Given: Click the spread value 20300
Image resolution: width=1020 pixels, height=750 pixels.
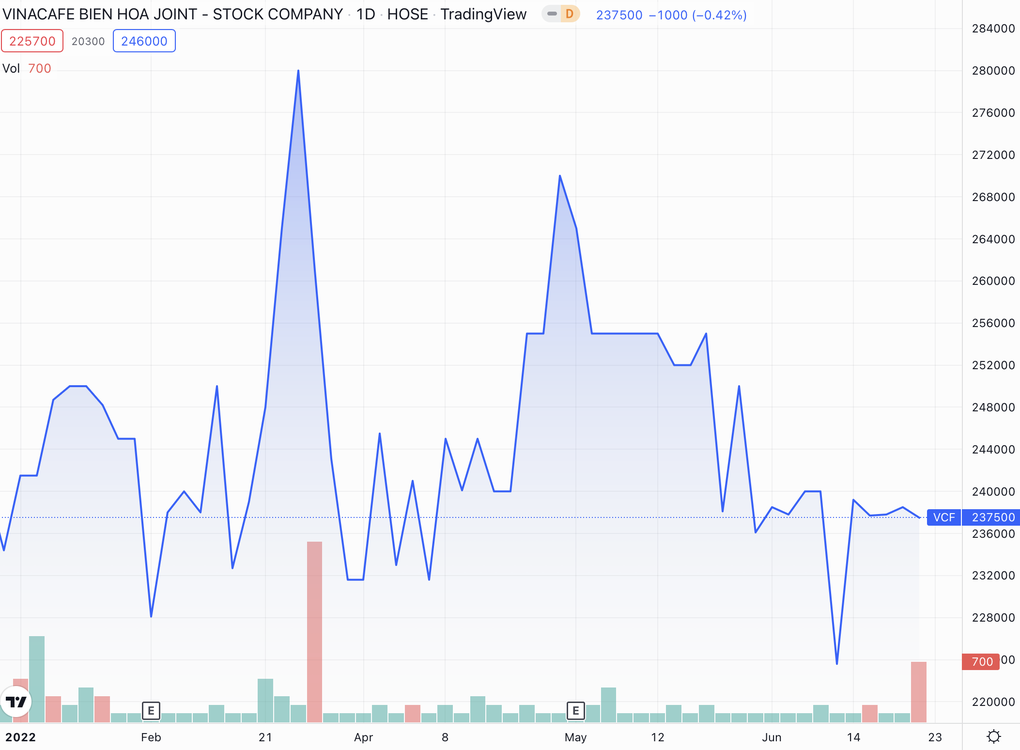Looking at the screenshot, I should [x=88, y=41].
